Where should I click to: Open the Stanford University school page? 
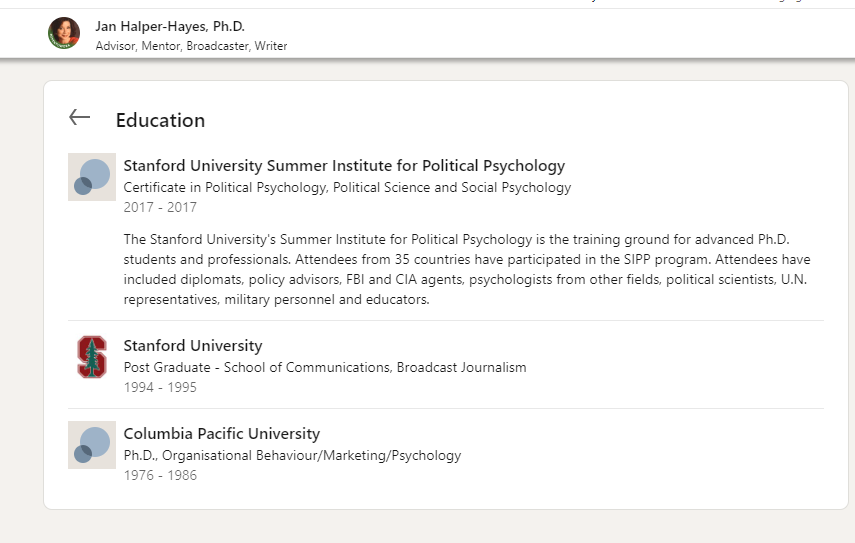click(x=193, y=346)
